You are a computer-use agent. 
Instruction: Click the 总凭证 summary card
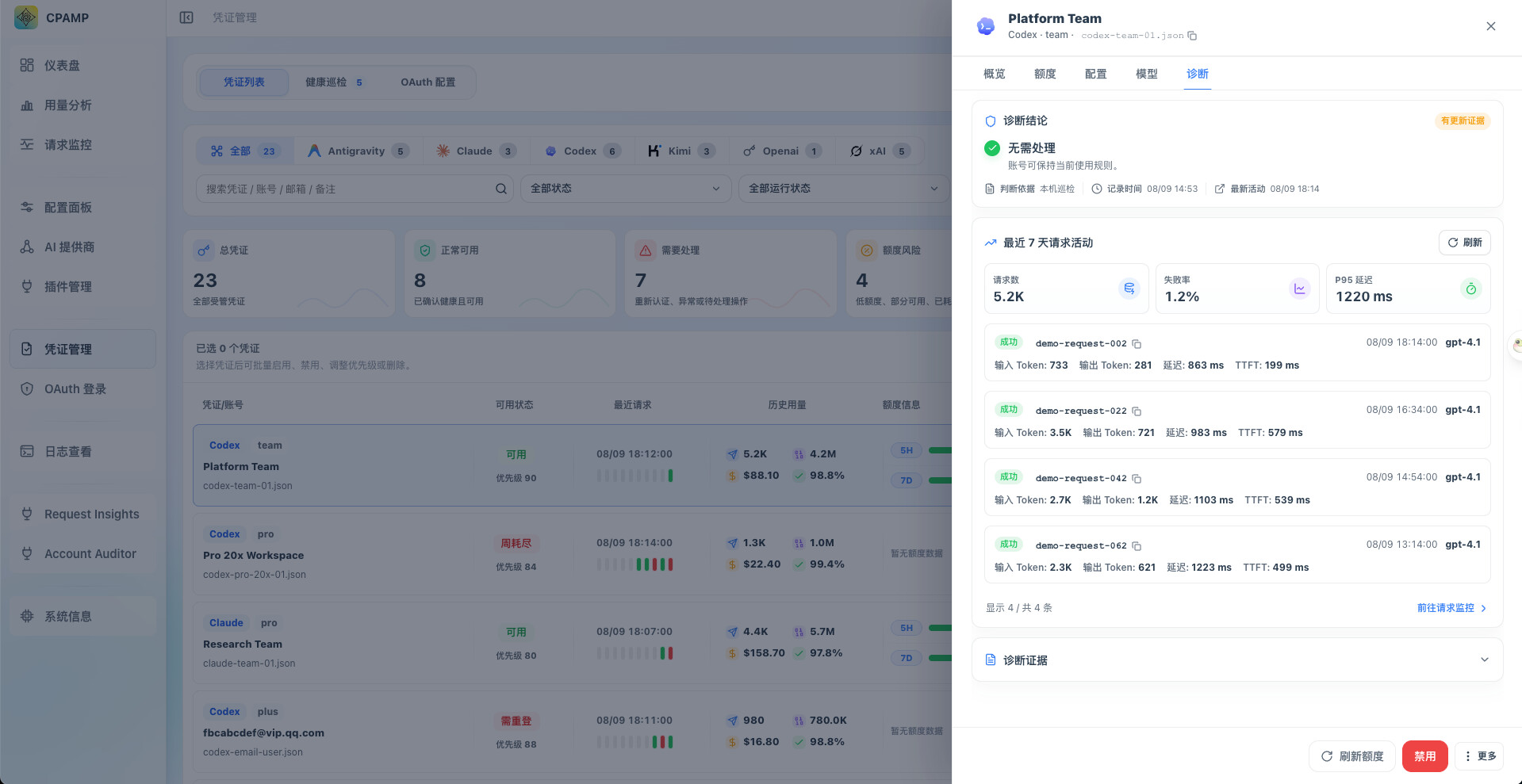click(x=289, y=273)
